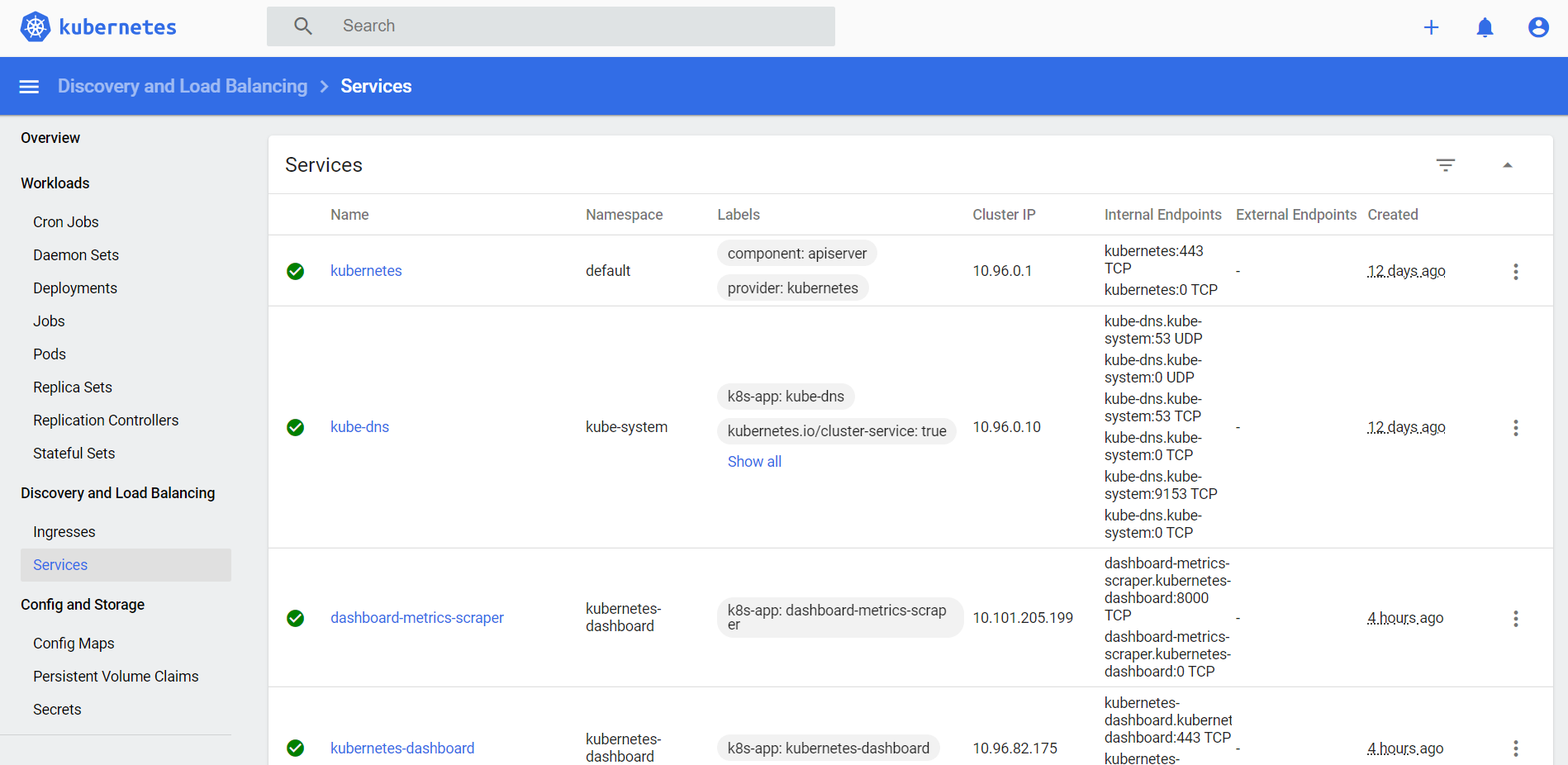Image resolution: width=1568 pixels, height=765 pixels.
Task: Select Deployments in the sidebar
Action: (75, 288)
